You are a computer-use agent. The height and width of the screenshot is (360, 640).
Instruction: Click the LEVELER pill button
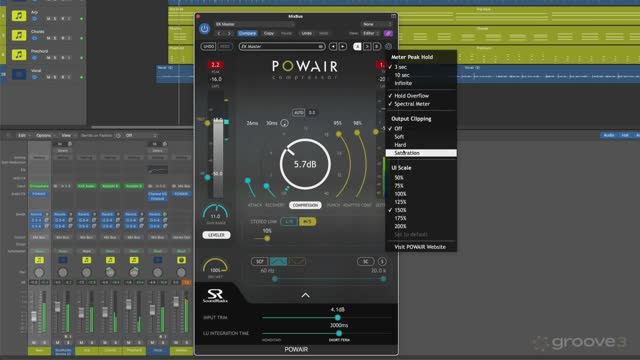tap(216, 235)
